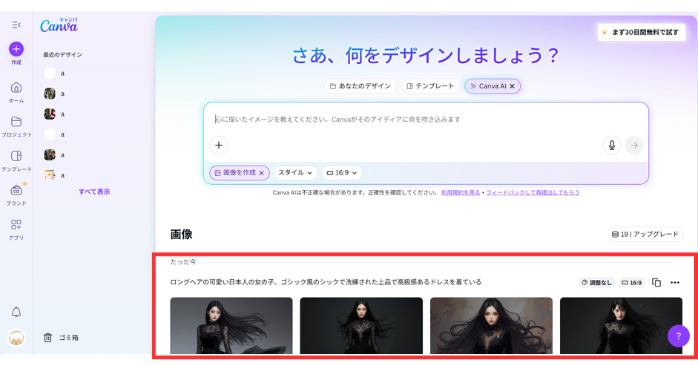Open the first generated image thumbnail

point(231,326)
